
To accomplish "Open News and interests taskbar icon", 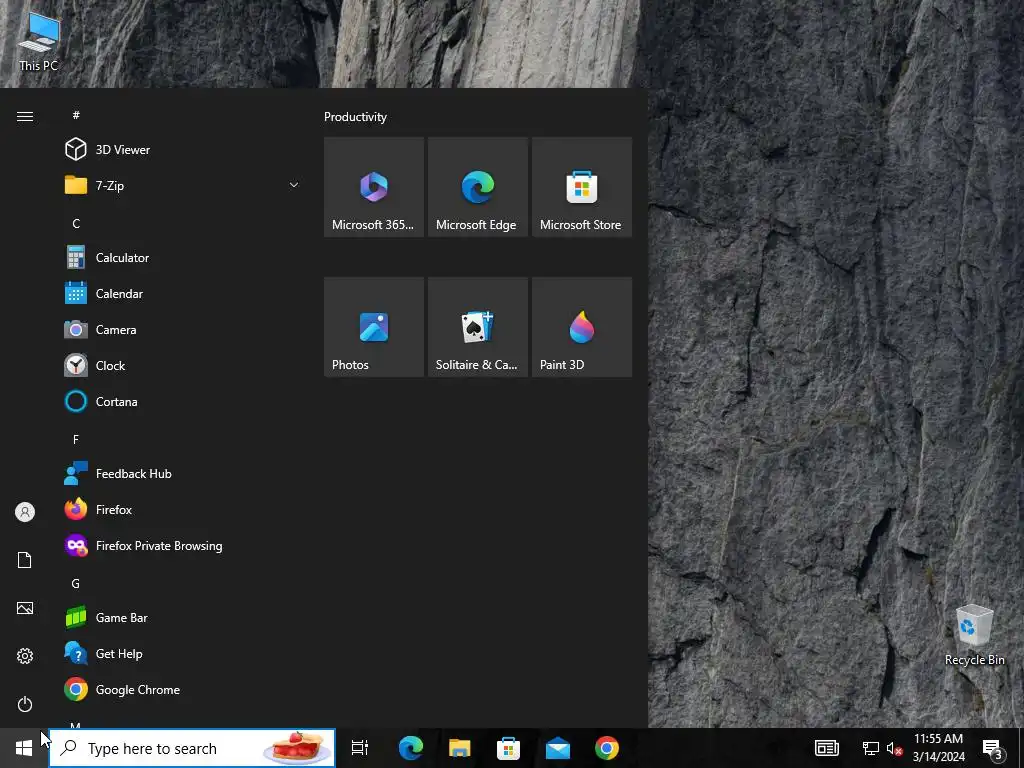I will (827, 748).
